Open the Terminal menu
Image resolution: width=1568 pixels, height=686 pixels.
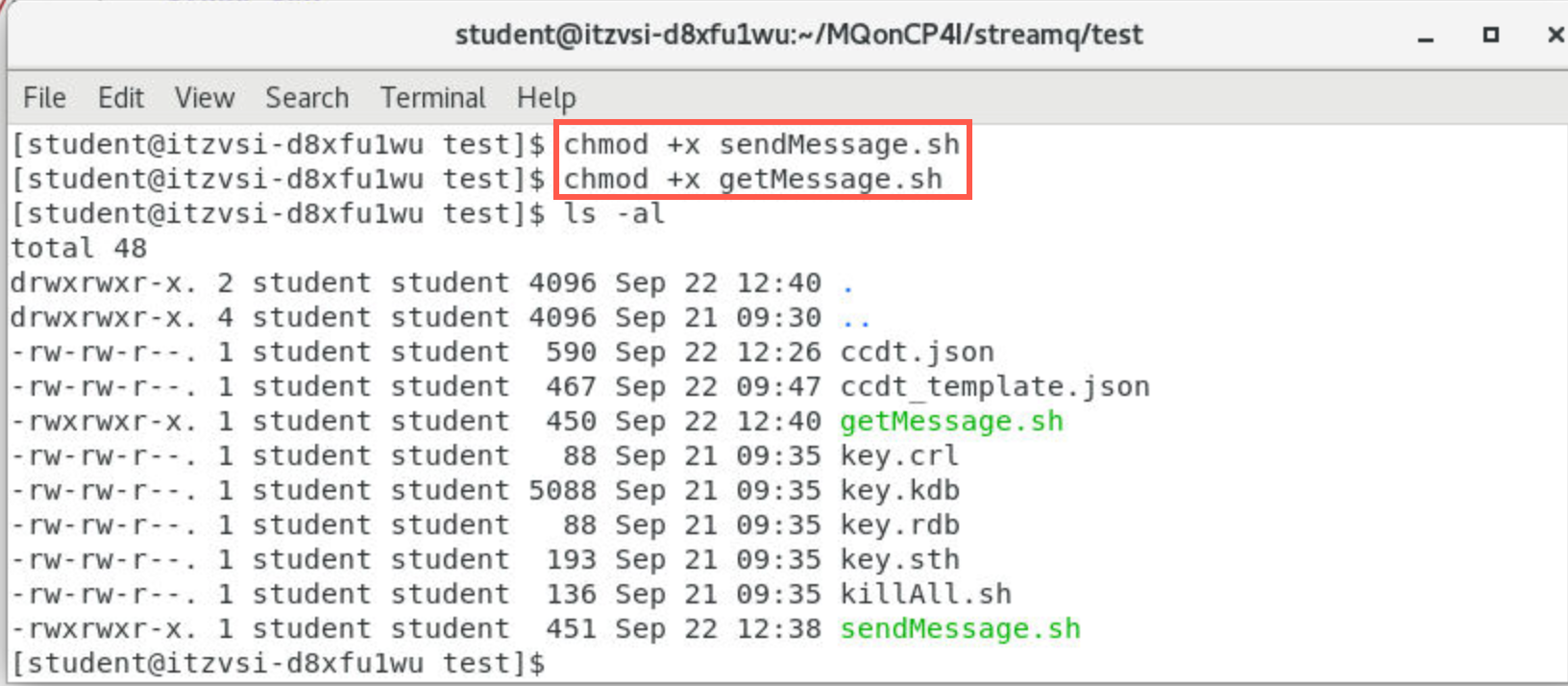coord(432,98)
